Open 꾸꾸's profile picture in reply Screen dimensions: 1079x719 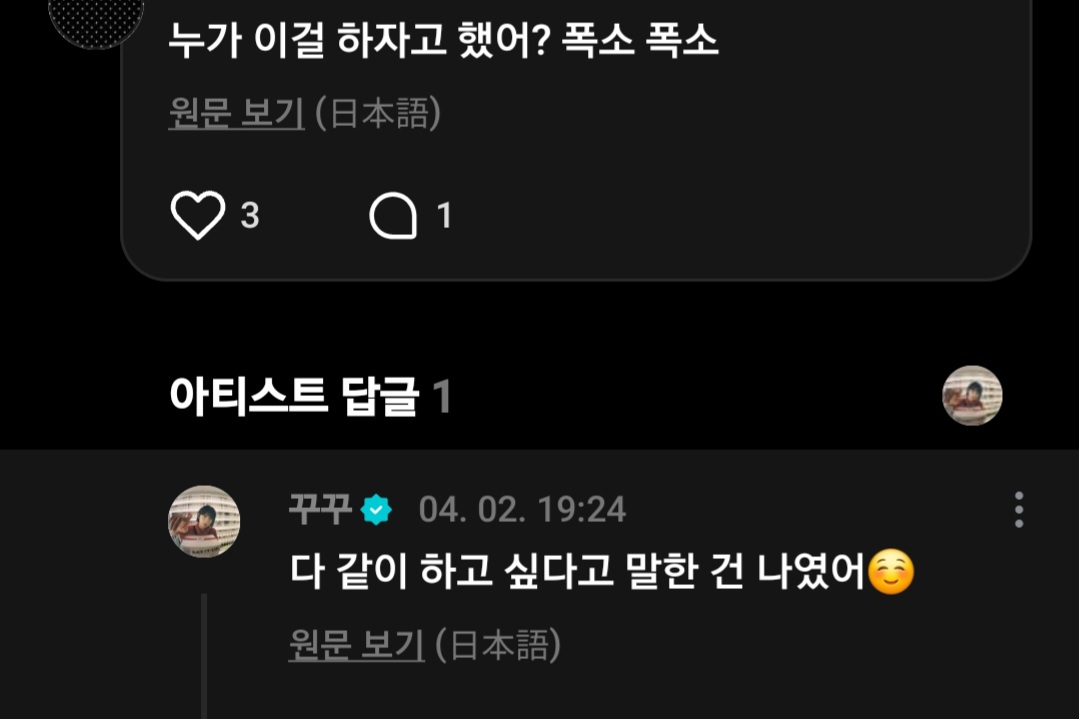coord(204,522)
